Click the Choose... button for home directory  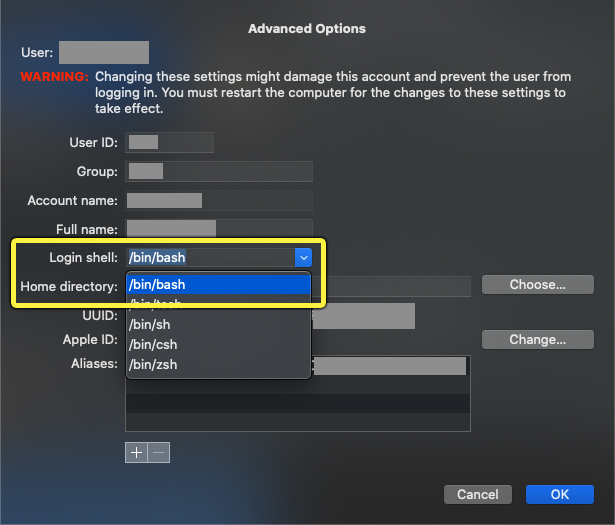(538, 284)
